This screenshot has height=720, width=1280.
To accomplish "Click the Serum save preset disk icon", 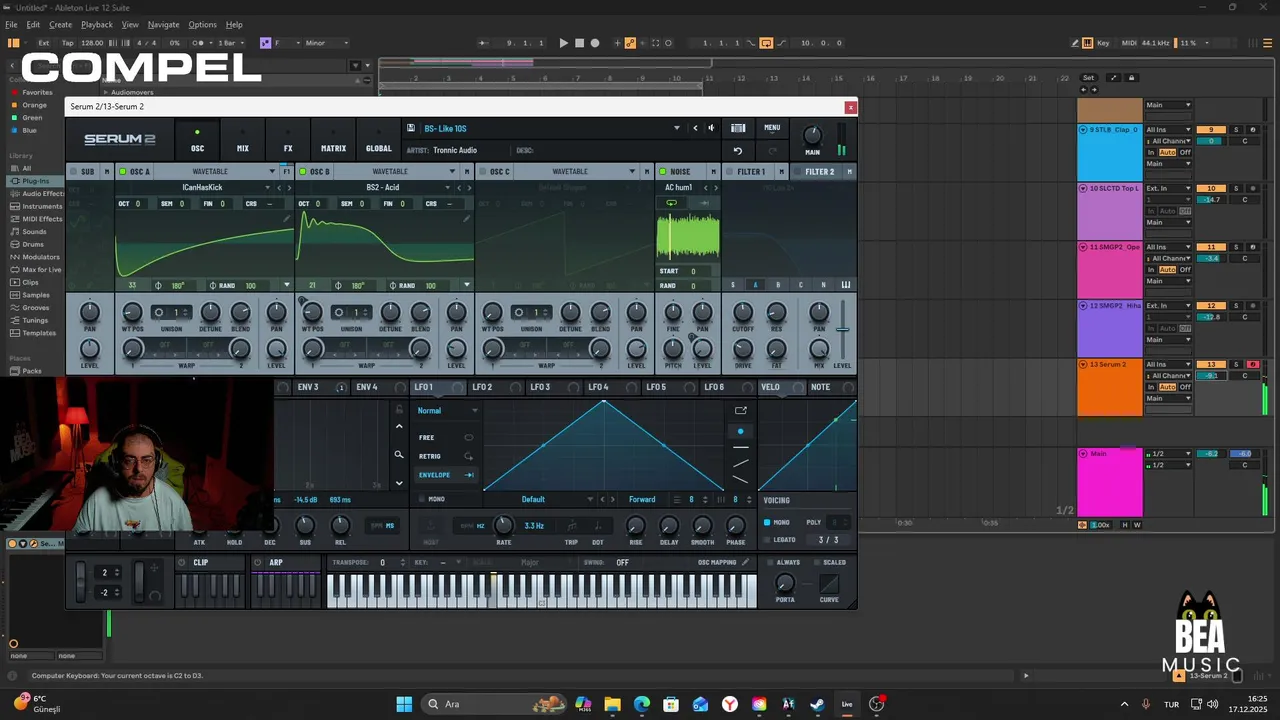I will pos(411,128).
